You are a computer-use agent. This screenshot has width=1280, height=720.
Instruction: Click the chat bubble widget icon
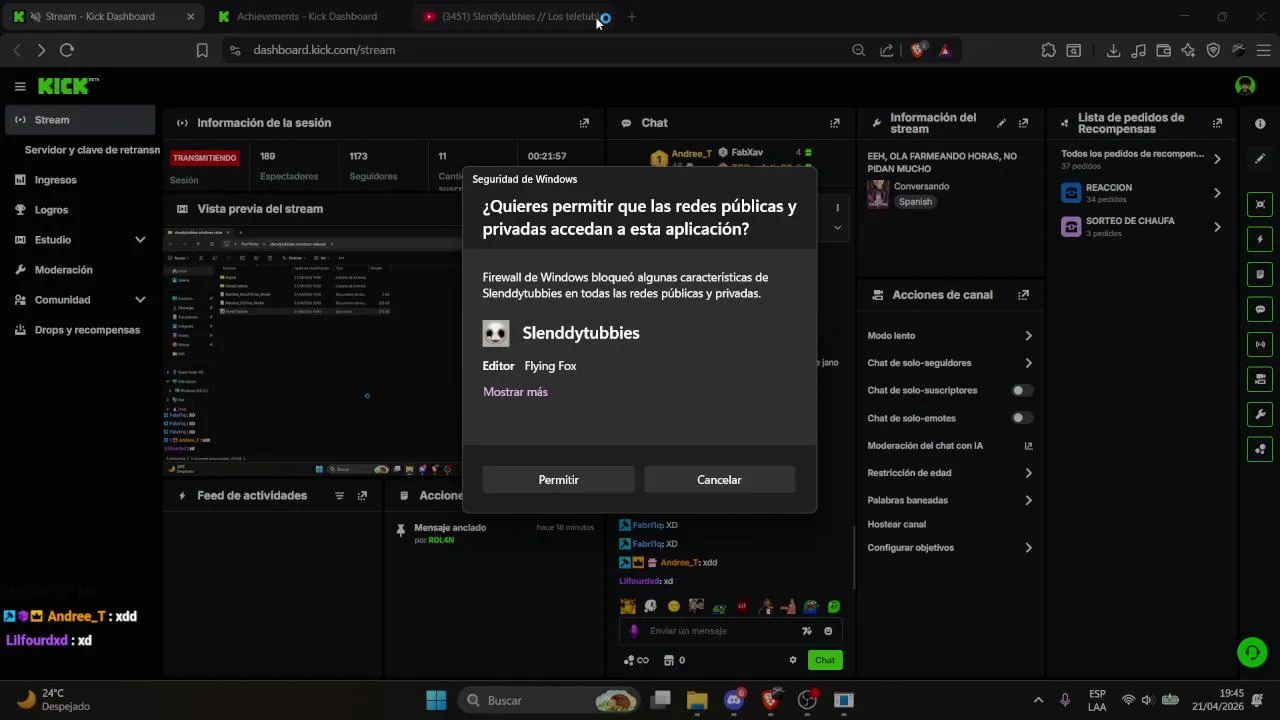click(1260, 309)
